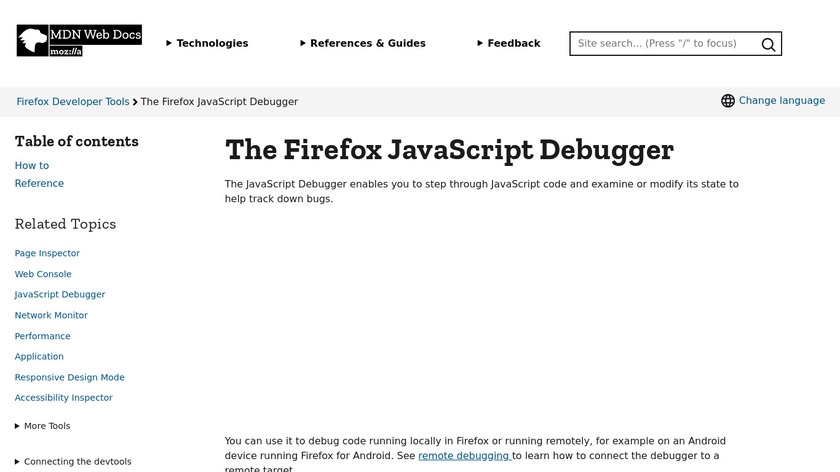Expand the Connecting the devtools section
Viewport: 840px width, 472px height.
click(x=73, y=461)
